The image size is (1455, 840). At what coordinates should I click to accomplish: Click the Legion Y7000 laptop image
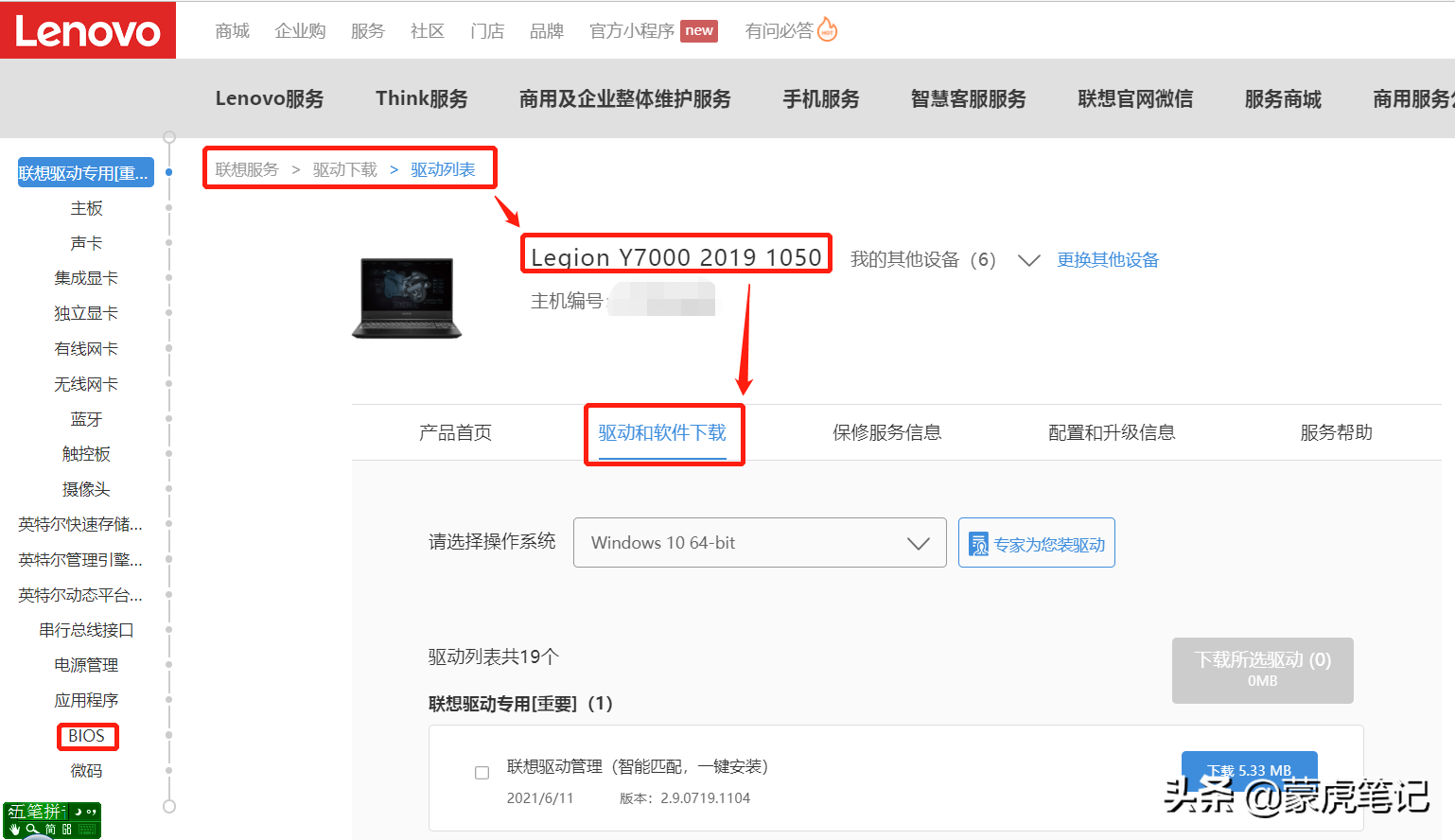407,298
